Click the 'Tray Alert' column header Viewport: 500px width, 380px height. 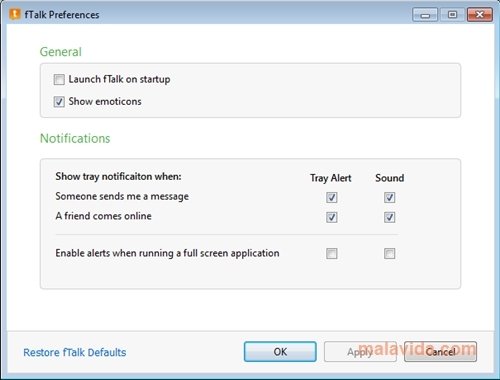(x=331, y=178)
